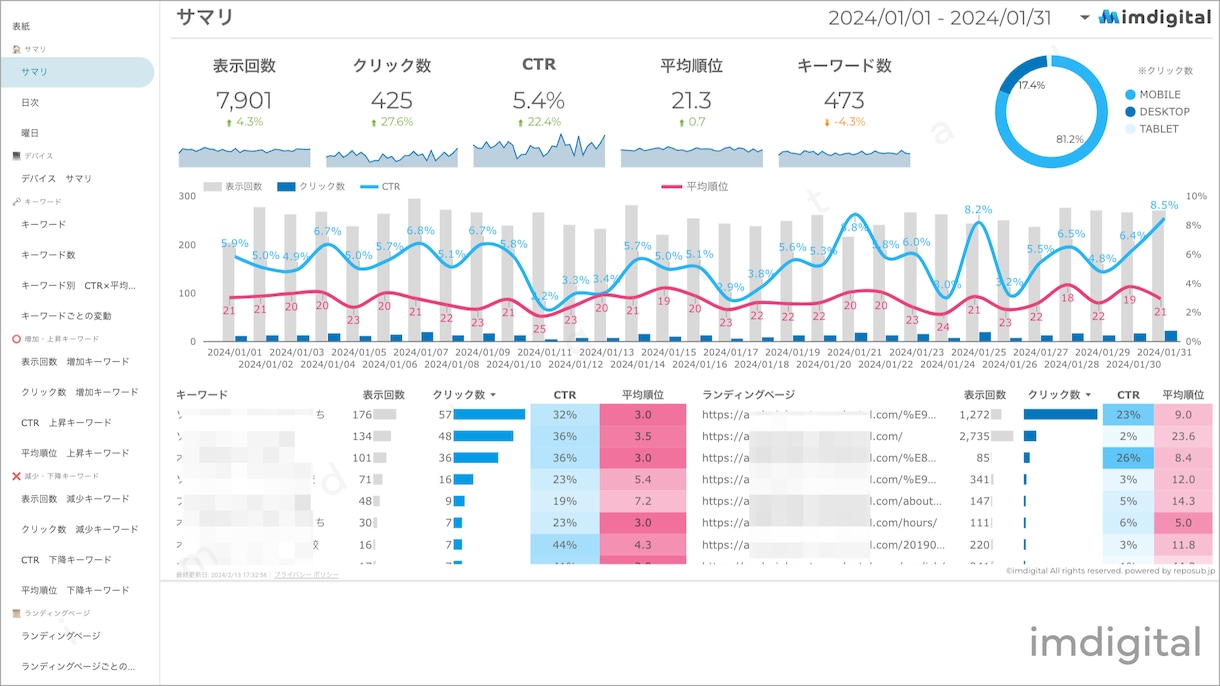Open the landing page URL ending in /about

pyautogui.click(x=821, y=501)
